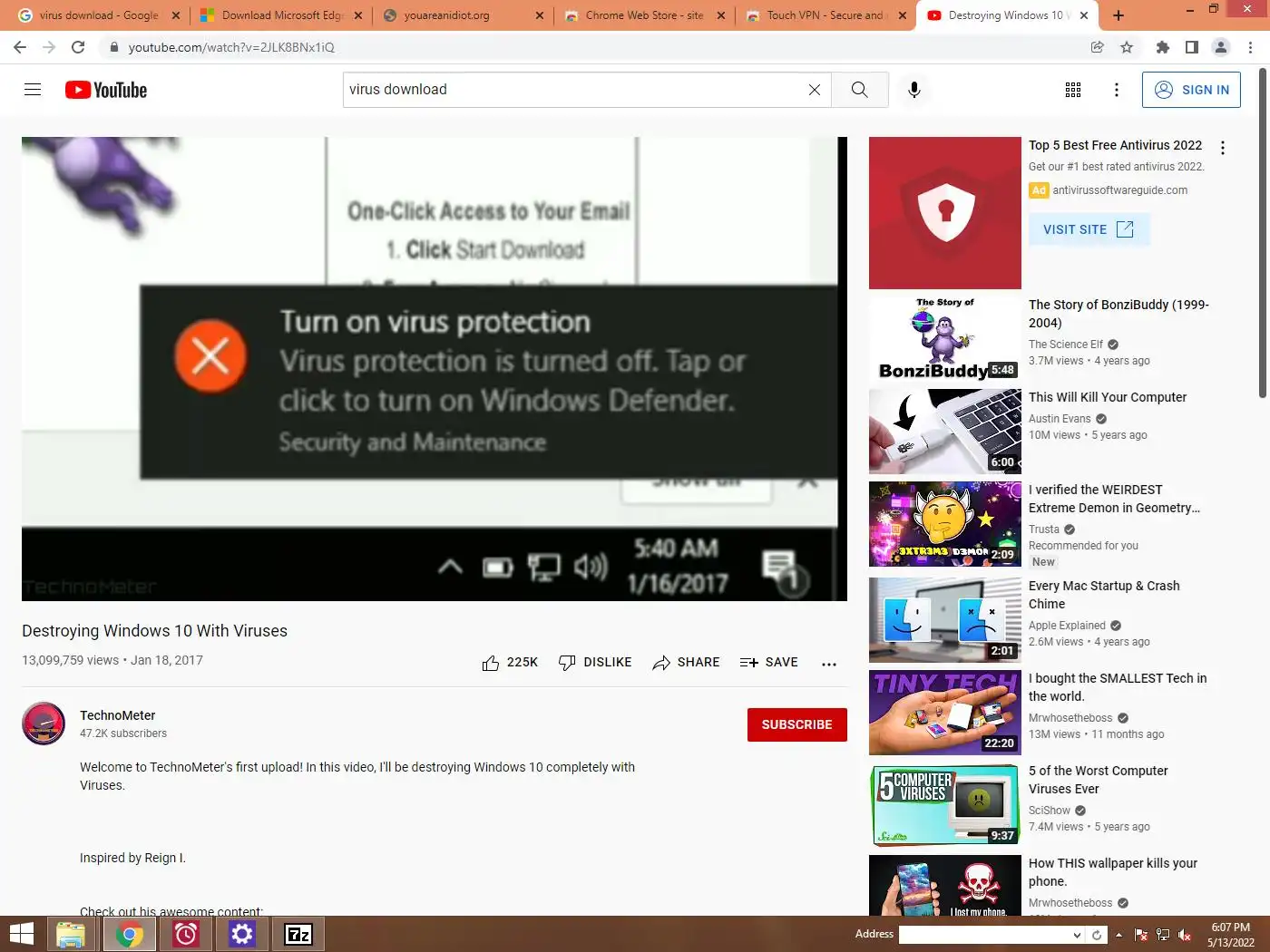Open the Windows Start button
Screen dimensions: 1270x952
pyautogui.click(x=22, y=934)
